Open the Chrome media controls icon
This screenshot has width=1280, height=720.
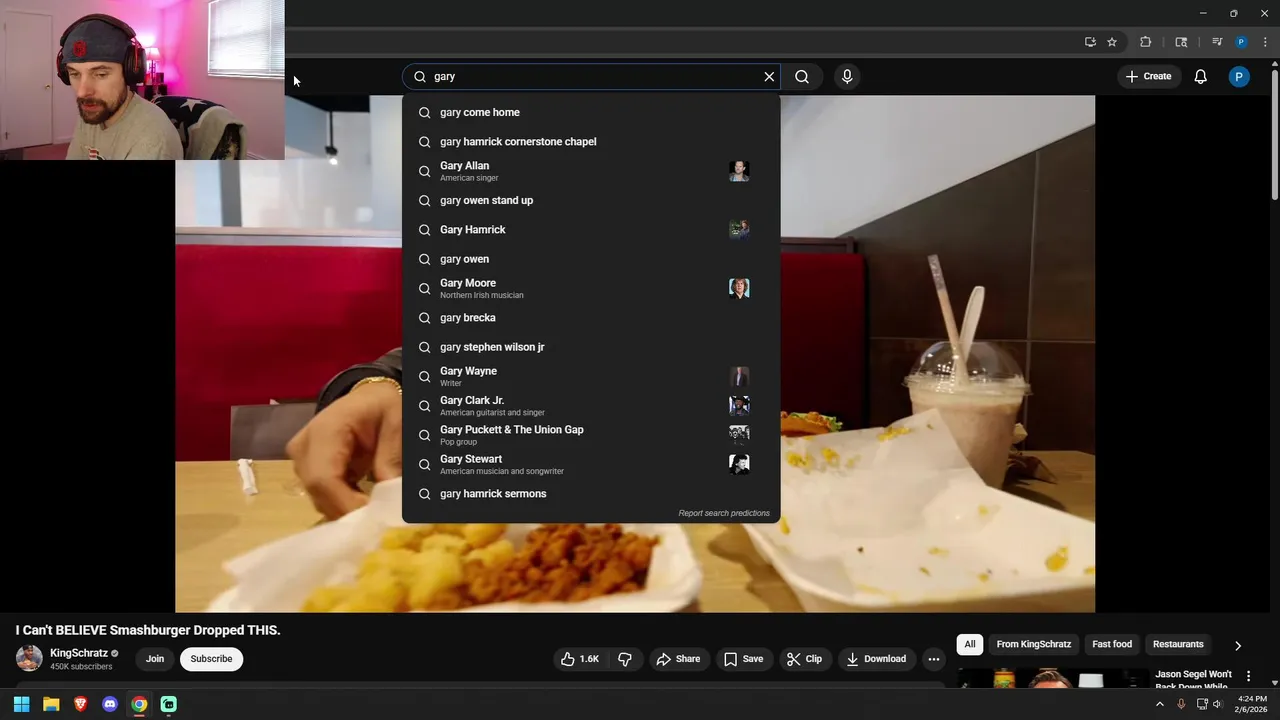click(x=1217, y=42)
